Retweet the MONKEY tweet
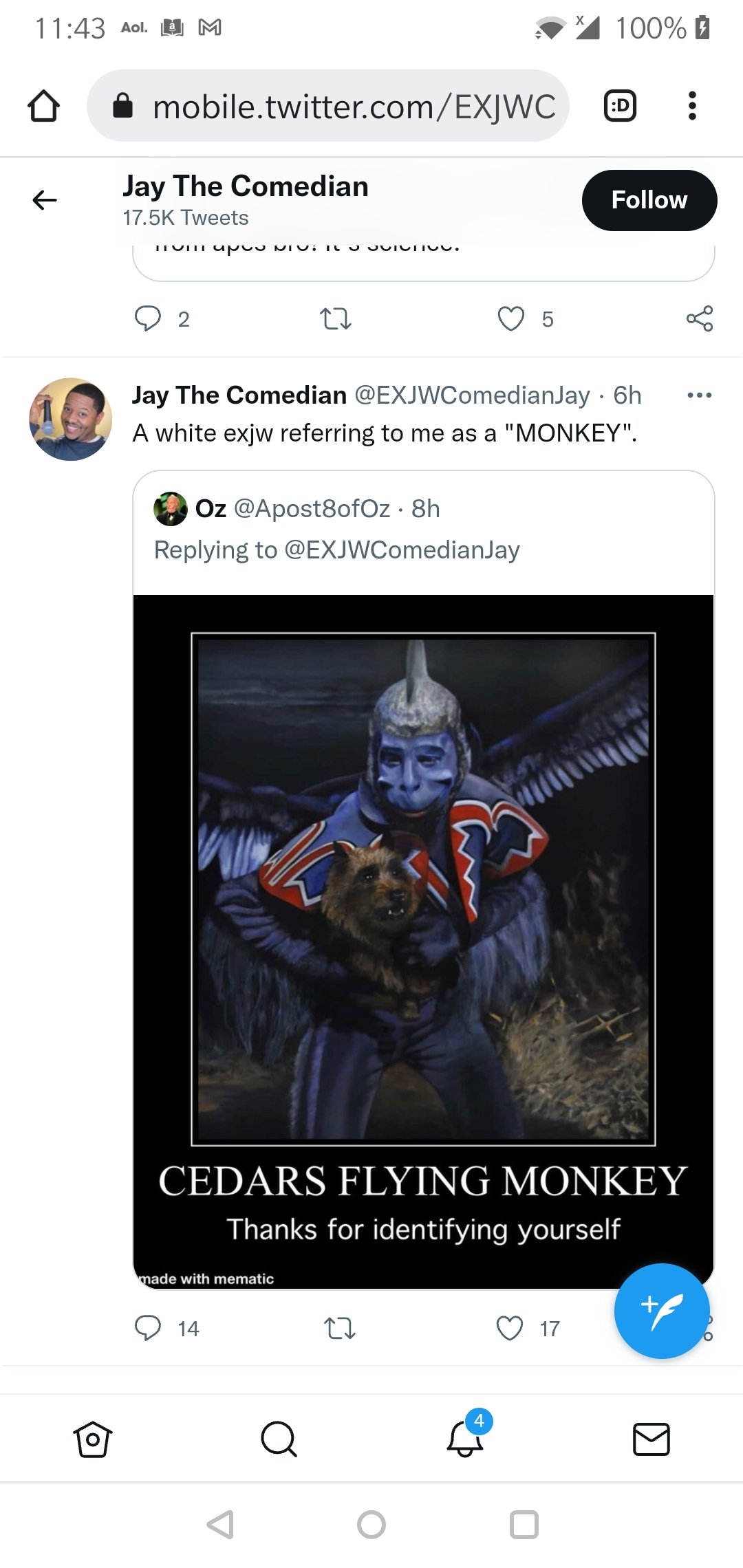The width and height of the screenshot is (743, 1568). tap(339, 1328)
